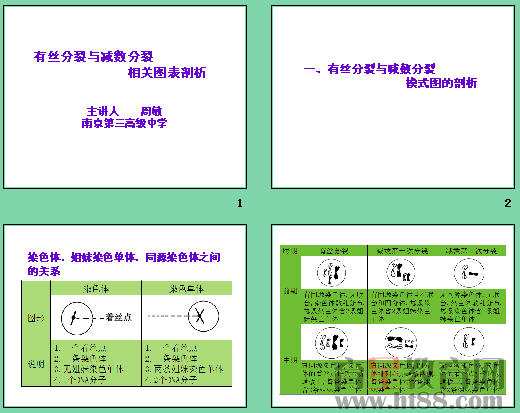Select the cell division comparison table slide
520x413 pixels.
[x=393, y=316]
